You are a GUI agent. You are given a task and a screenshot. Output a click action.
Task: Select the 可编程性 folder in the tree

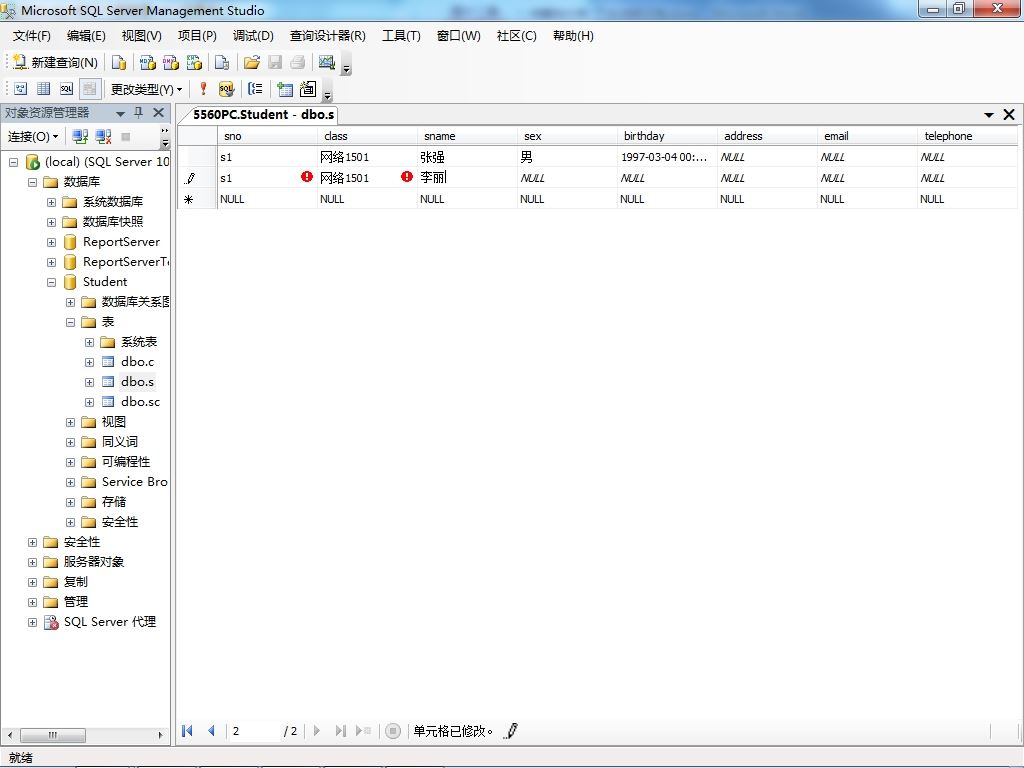pyautogui.click(x=126, y=462)
